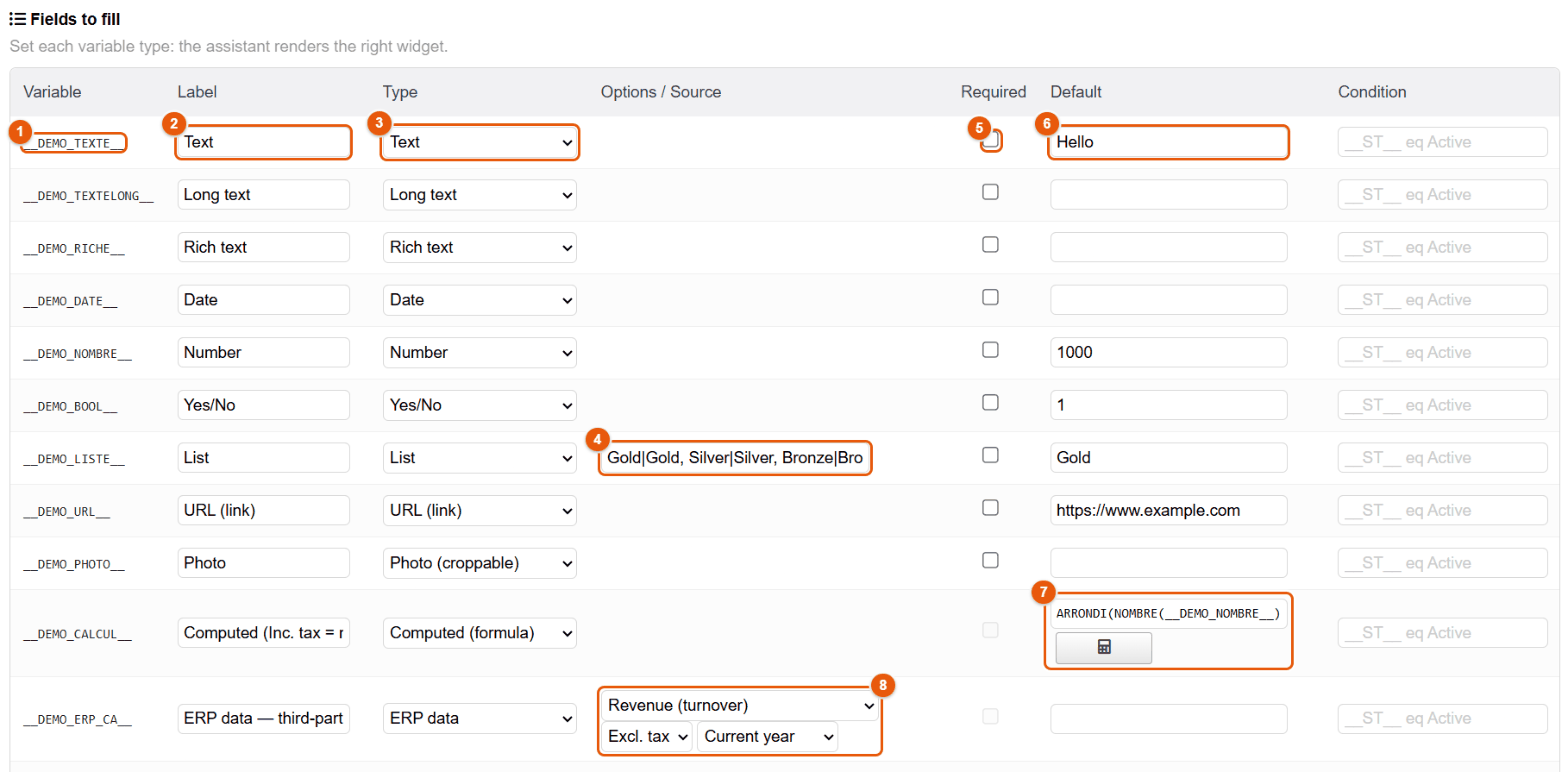Viewport: 1568px width, 772px height.
Task: Tick the Required checkbox for __DEMO_TEXTE__
Action: point(990,140)
